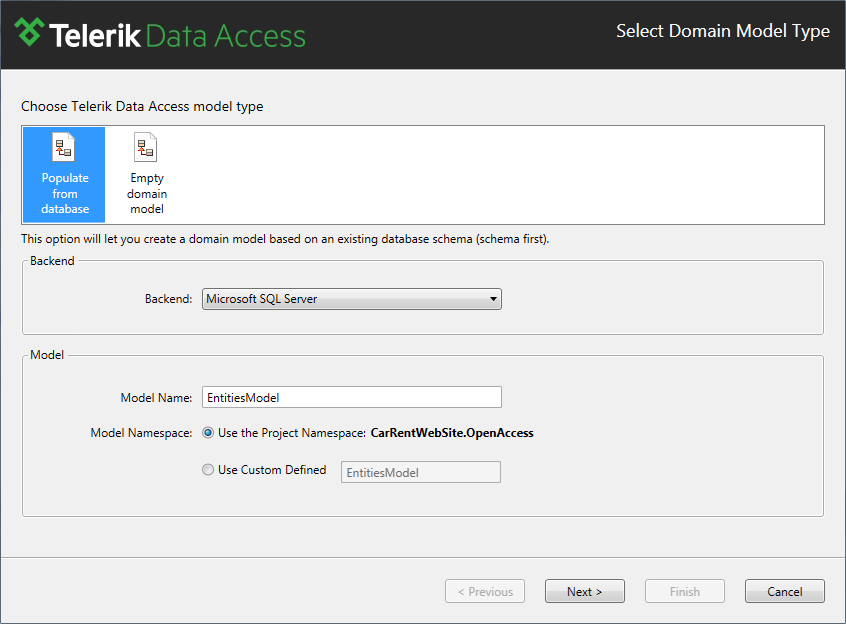Click the Telerik Data Access title text

click(x=177, y=36)
